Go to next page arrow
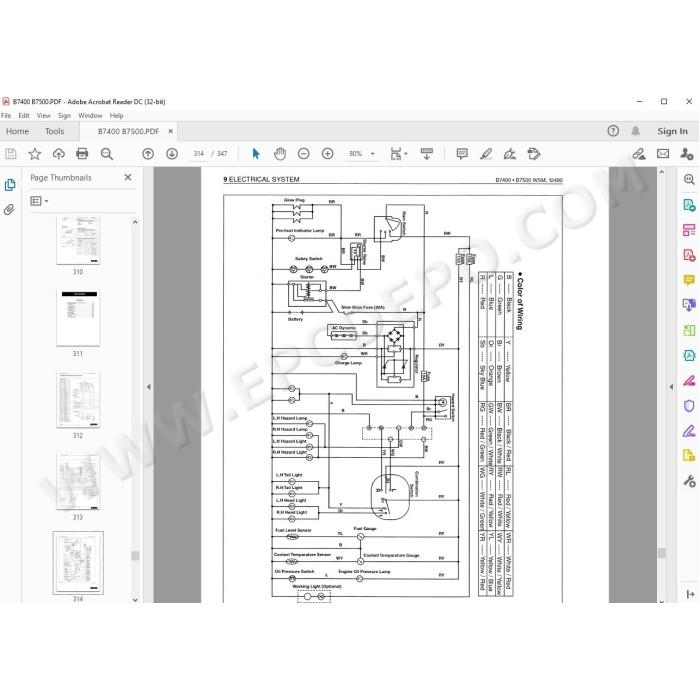The width and height of the screenshot is (700, 700). tap(172, 154)
